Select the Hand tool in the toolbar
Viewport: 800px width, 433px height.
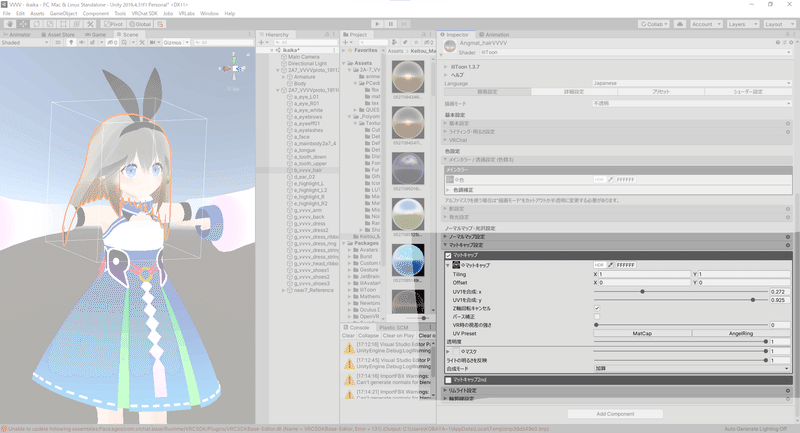pyautogui.click(x=10, y=24)
